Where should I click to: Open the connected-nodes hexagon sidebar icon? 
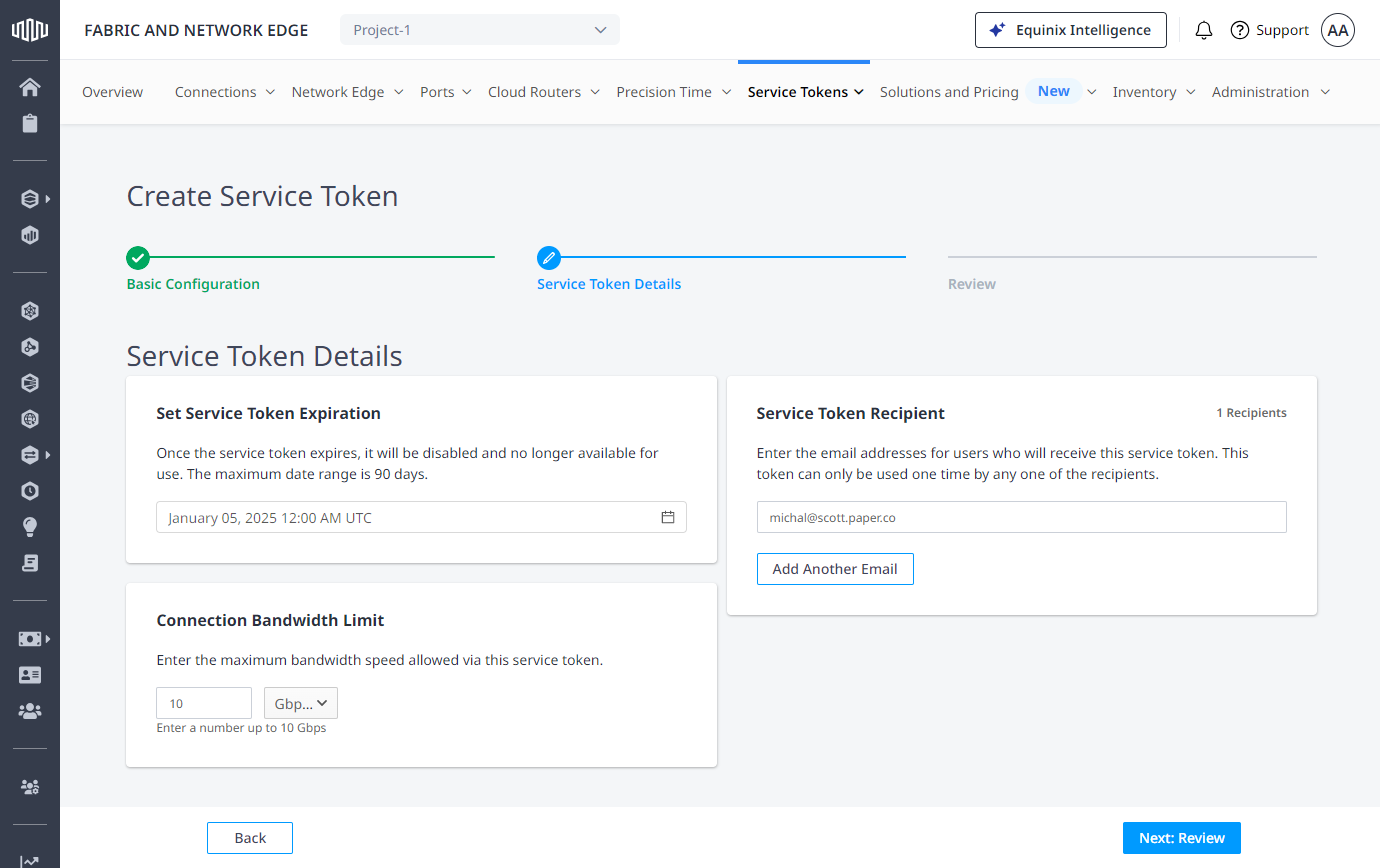click(x=30, y=347)
